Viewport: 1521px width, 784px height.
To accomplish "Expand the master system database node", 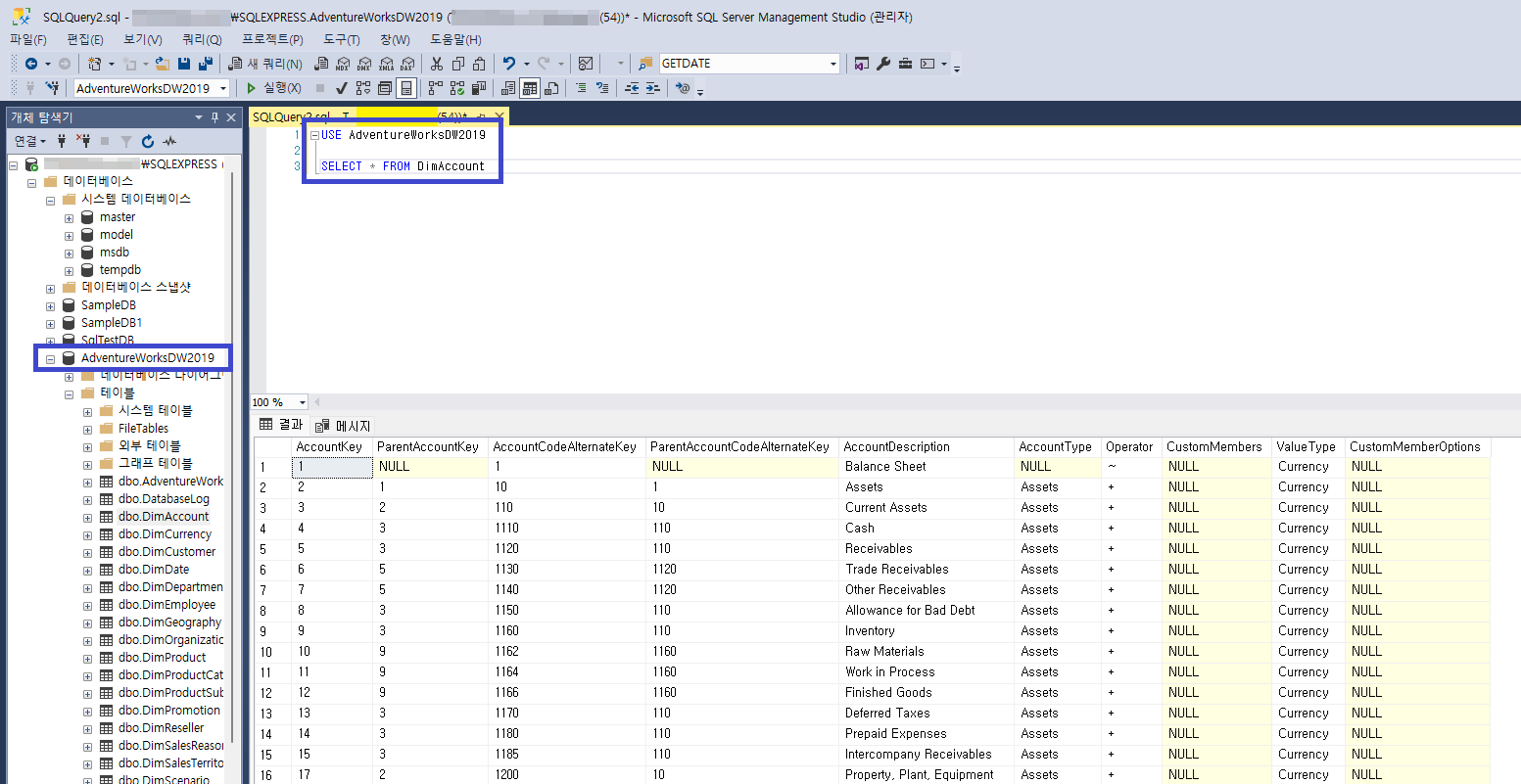I will [x=70, y=217].
